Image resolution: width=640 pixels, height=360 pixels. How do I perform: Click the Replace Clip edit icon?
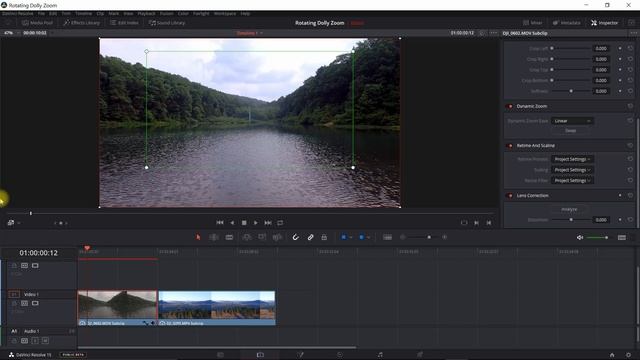pyautogui.click(x=277, y=237)
